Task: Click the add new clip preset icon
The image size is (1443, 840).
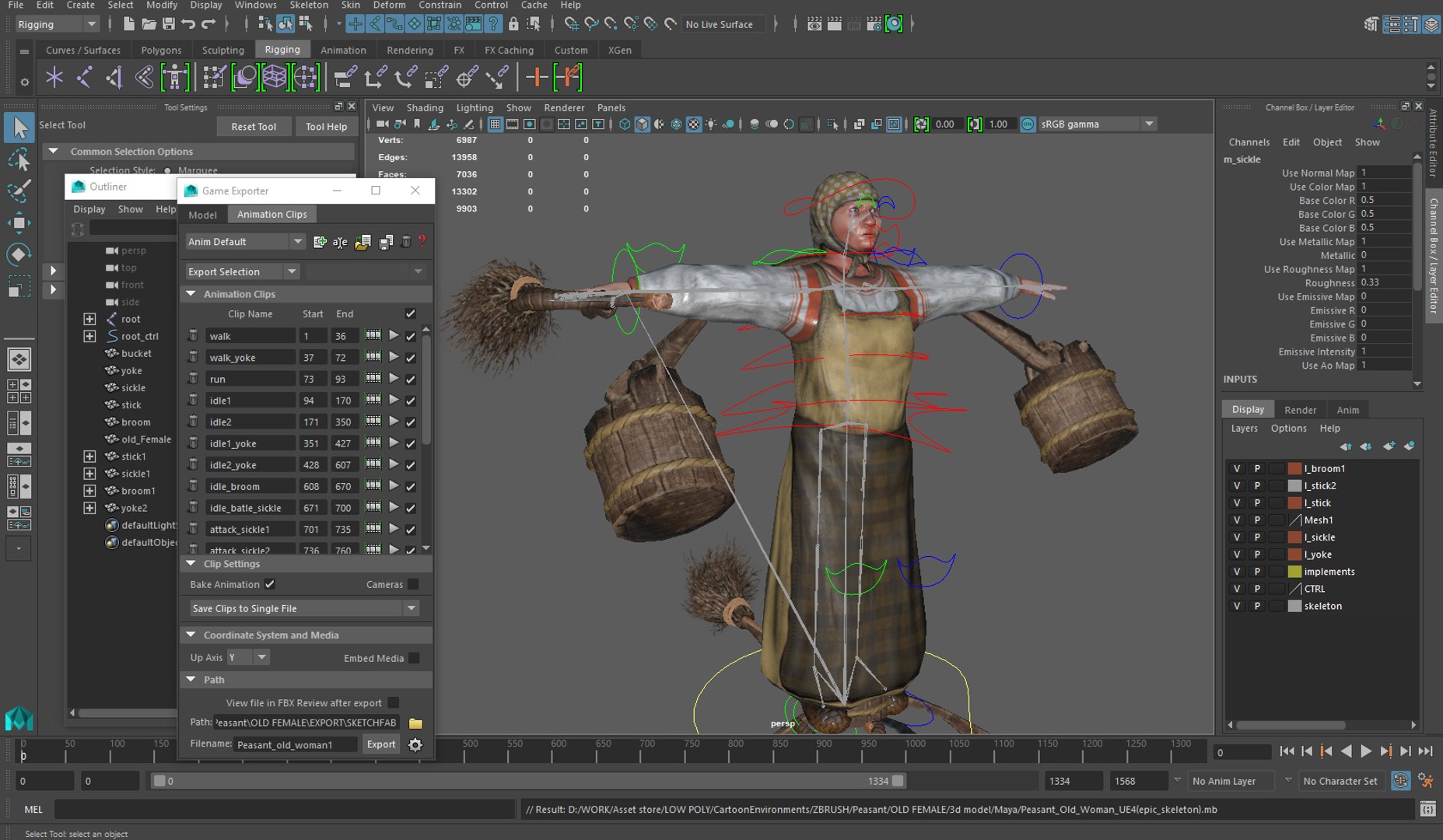Action: coord(320,242)
